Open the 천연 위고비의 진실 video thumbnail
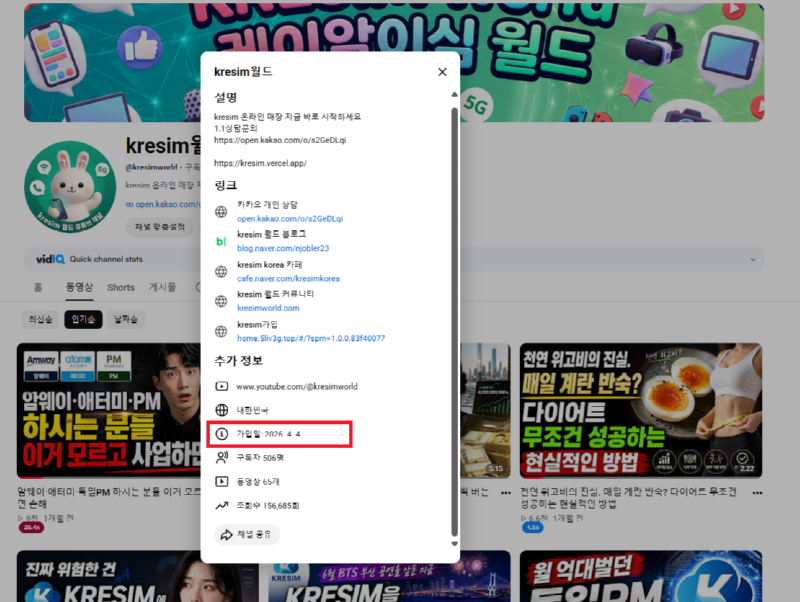This screenshot has width=800, height=602. tap(641, 411)
